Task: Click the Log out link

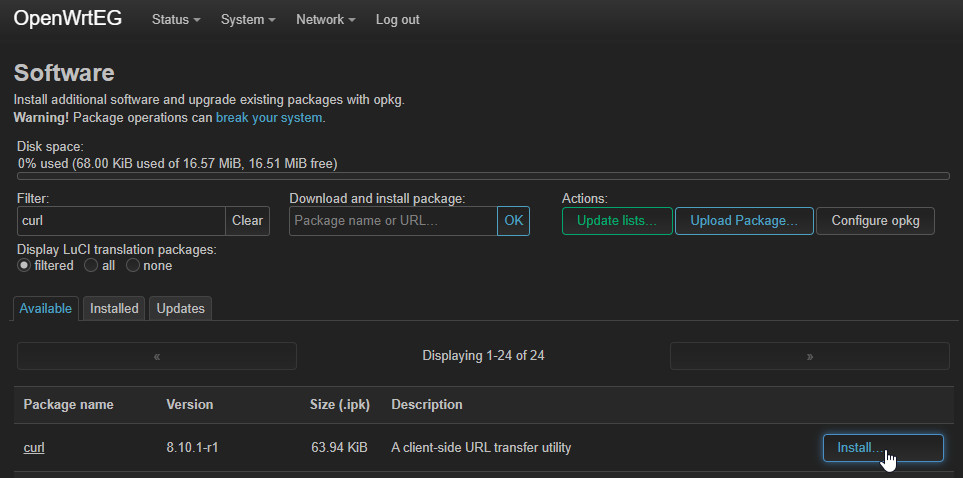Action: tap(397, 20)
